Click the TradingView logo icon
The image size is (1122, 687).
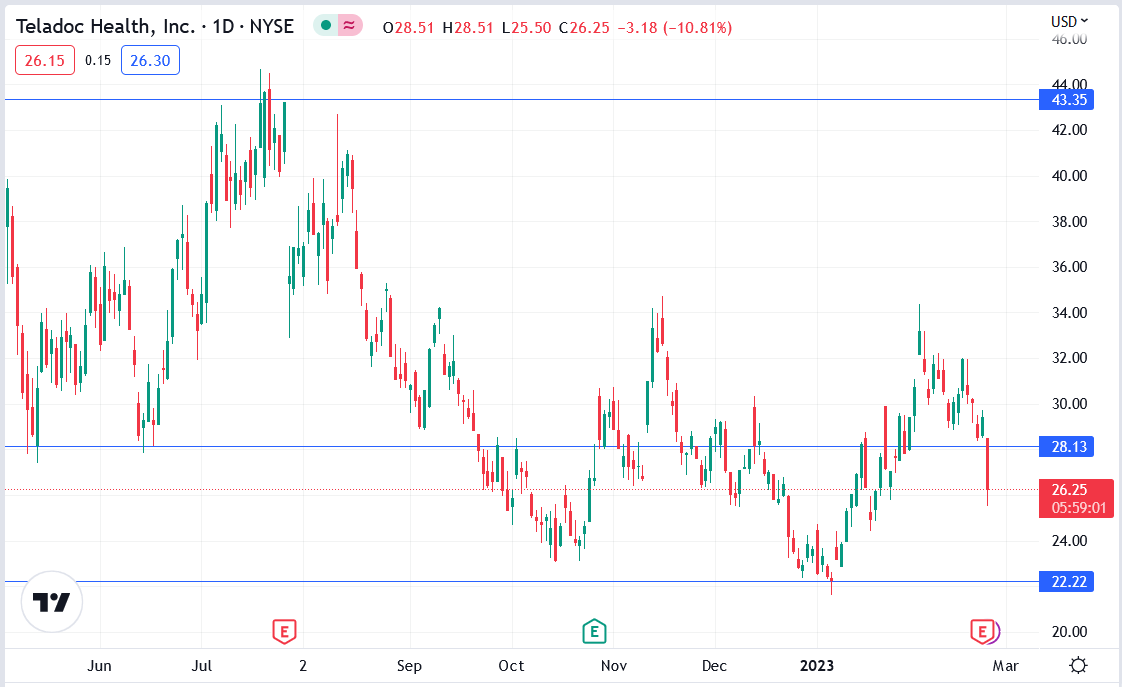[x=52, y=602]
